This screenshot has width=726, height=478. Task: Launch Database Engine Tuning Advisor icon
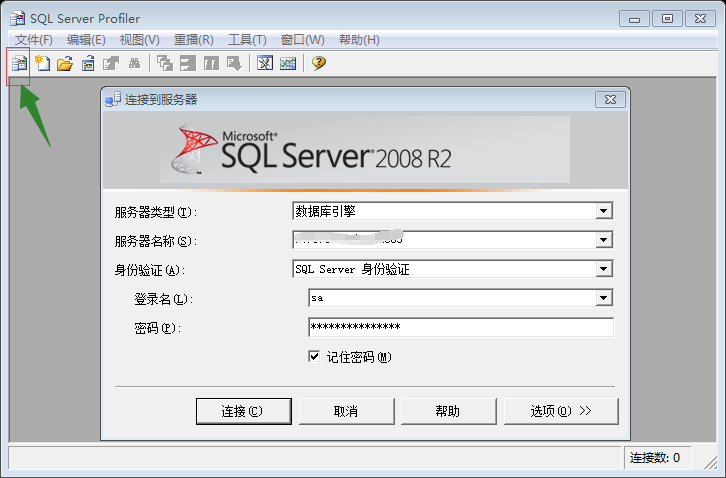265,63
